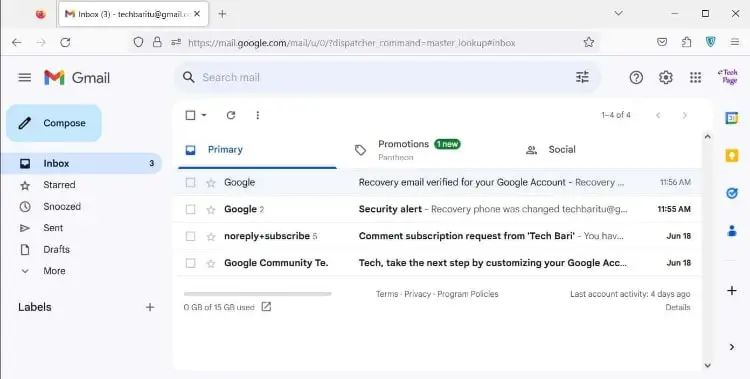Star the noreply+subscribe message
The width and height of the screenshot is (750, 379).
click(x=210, y=236)
